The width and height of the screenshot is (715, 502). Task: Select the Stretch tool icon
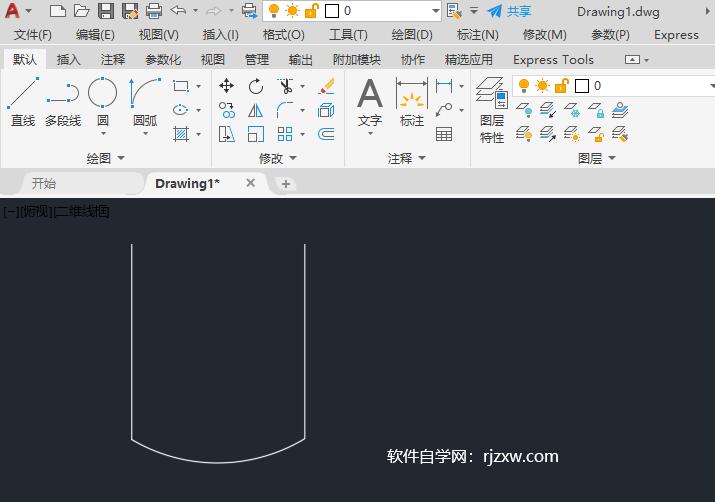pos(227,134)
